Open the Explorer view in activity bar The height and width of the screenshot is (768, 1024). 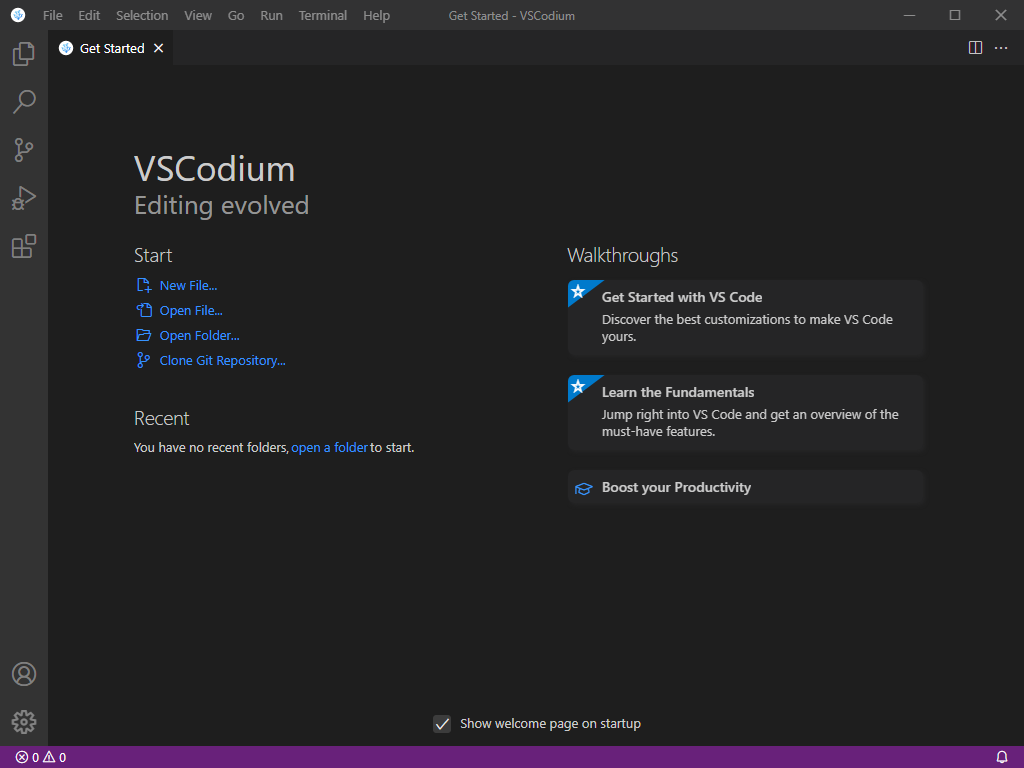tap(24, 54)
